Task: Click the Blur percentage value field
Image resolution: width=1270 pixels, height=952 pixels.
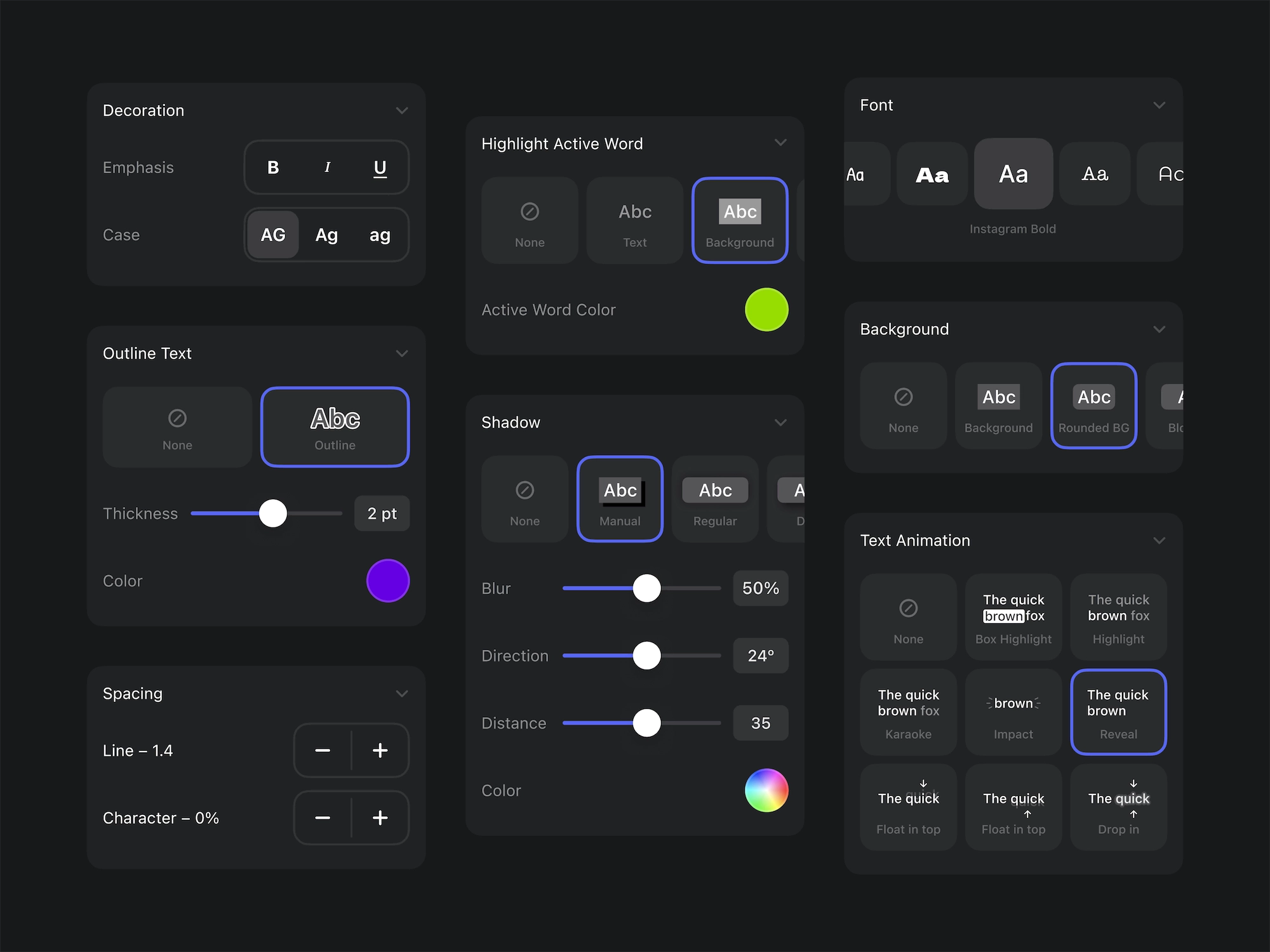Action: [760, 588]
